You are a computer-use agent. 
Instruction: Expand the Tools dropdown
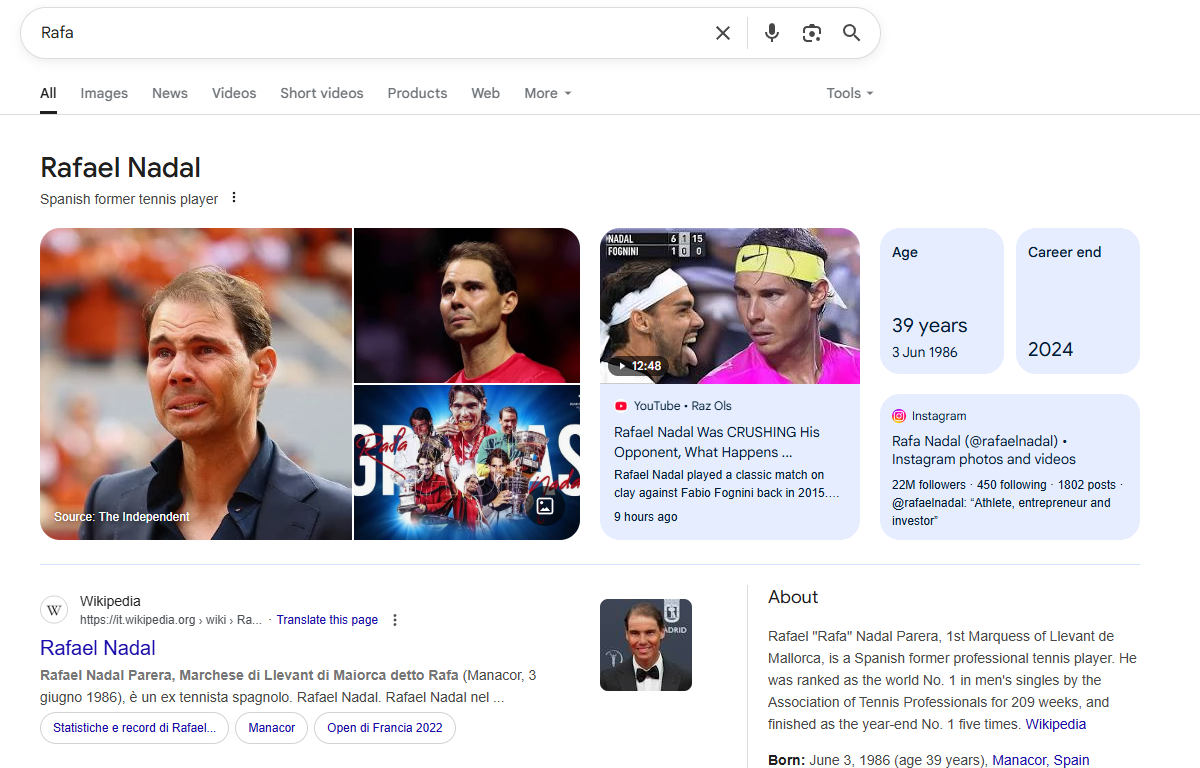tap(850, 93)
